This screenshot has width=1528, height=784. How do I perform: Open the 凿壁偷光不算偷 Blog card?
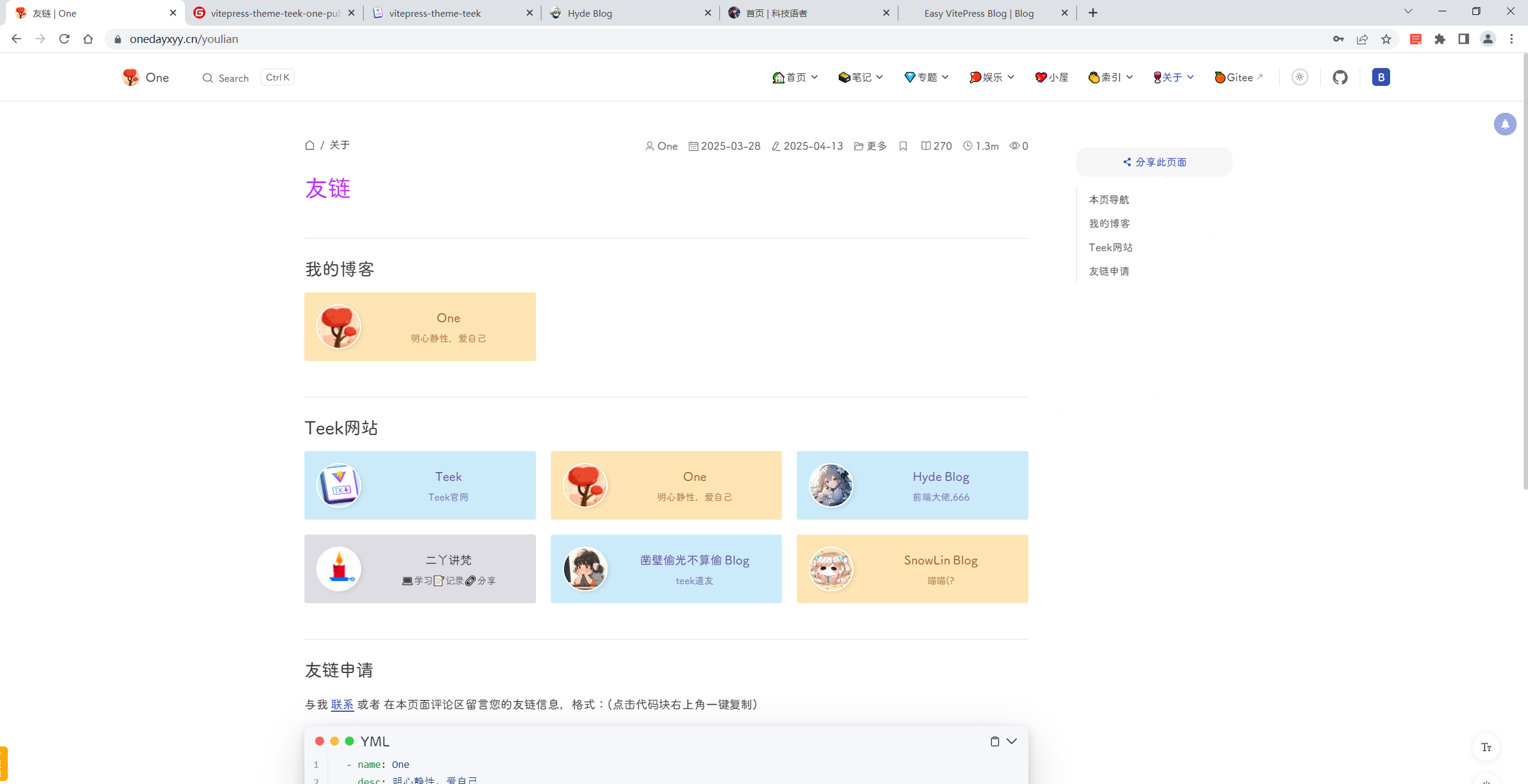pyautogui.click(x=666, y=569)
